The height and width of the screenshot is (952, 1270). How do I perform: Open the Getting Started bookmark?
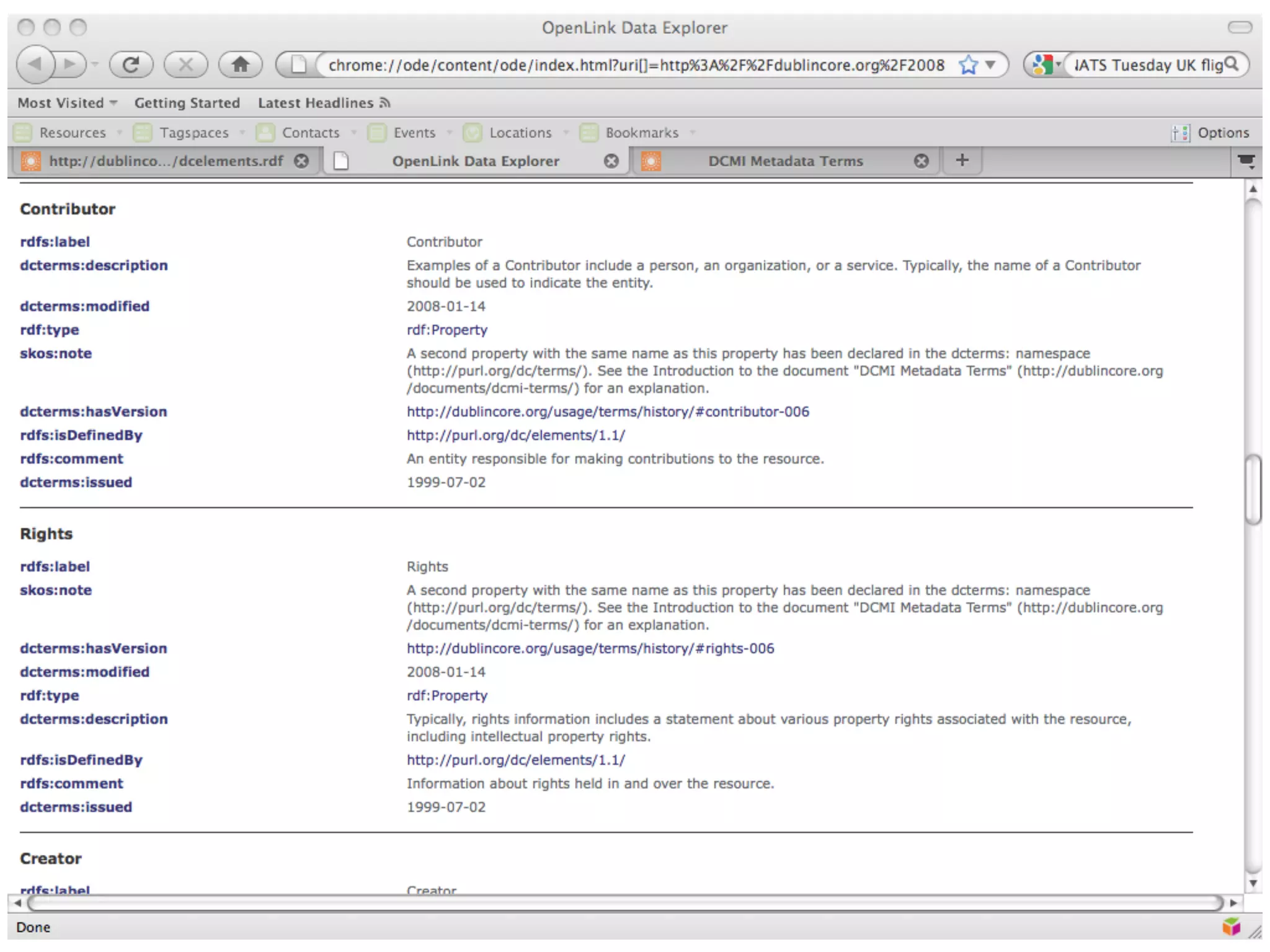coord(187,103)
